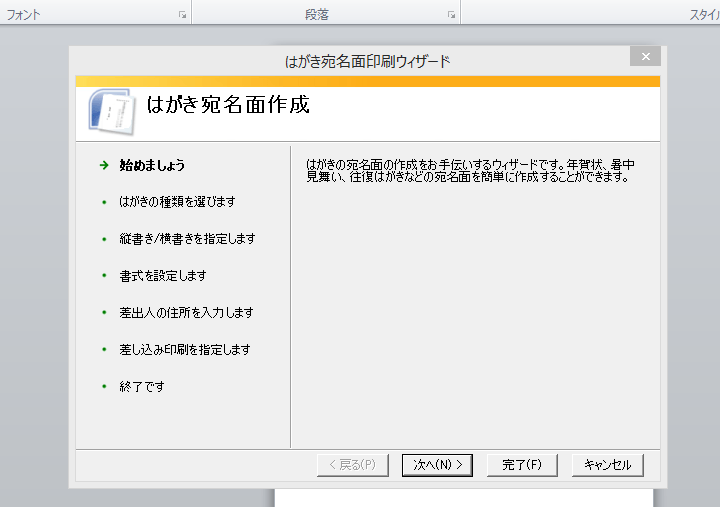Image resolution: width=720 pixels, height=507 pixels.
Task: Close the はがき宛名面印刷ウィザード dialog
Action: pyautogui.click(x=645, y=56)
